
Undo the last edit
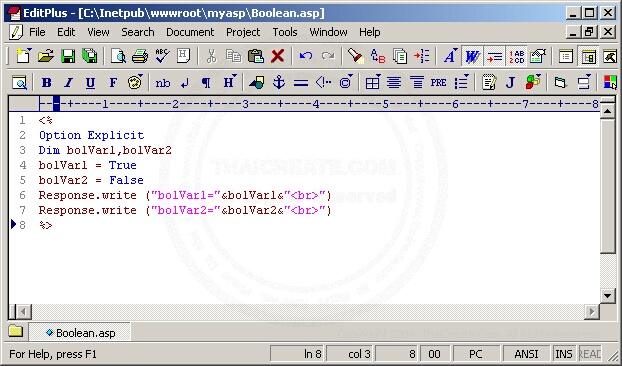[305, 56]
